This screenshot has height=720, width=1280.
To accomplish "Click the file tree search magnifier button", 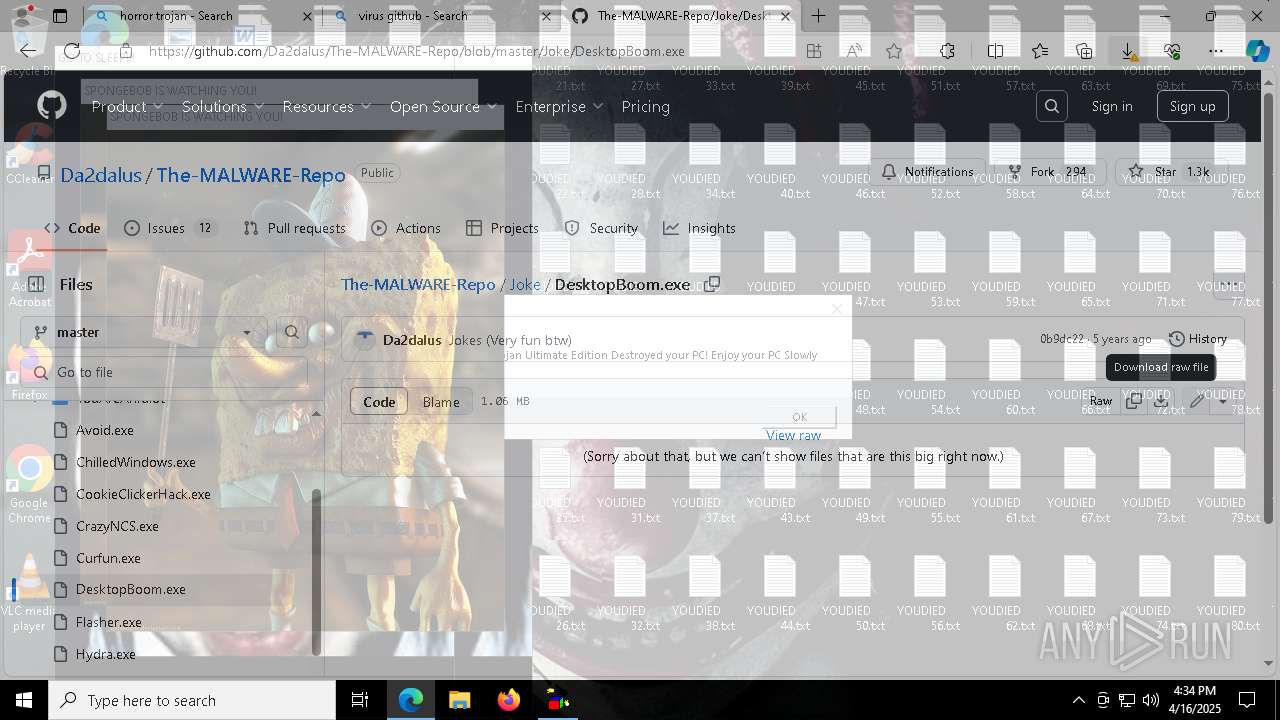I will pyautogui.click(x=291, y=332).
